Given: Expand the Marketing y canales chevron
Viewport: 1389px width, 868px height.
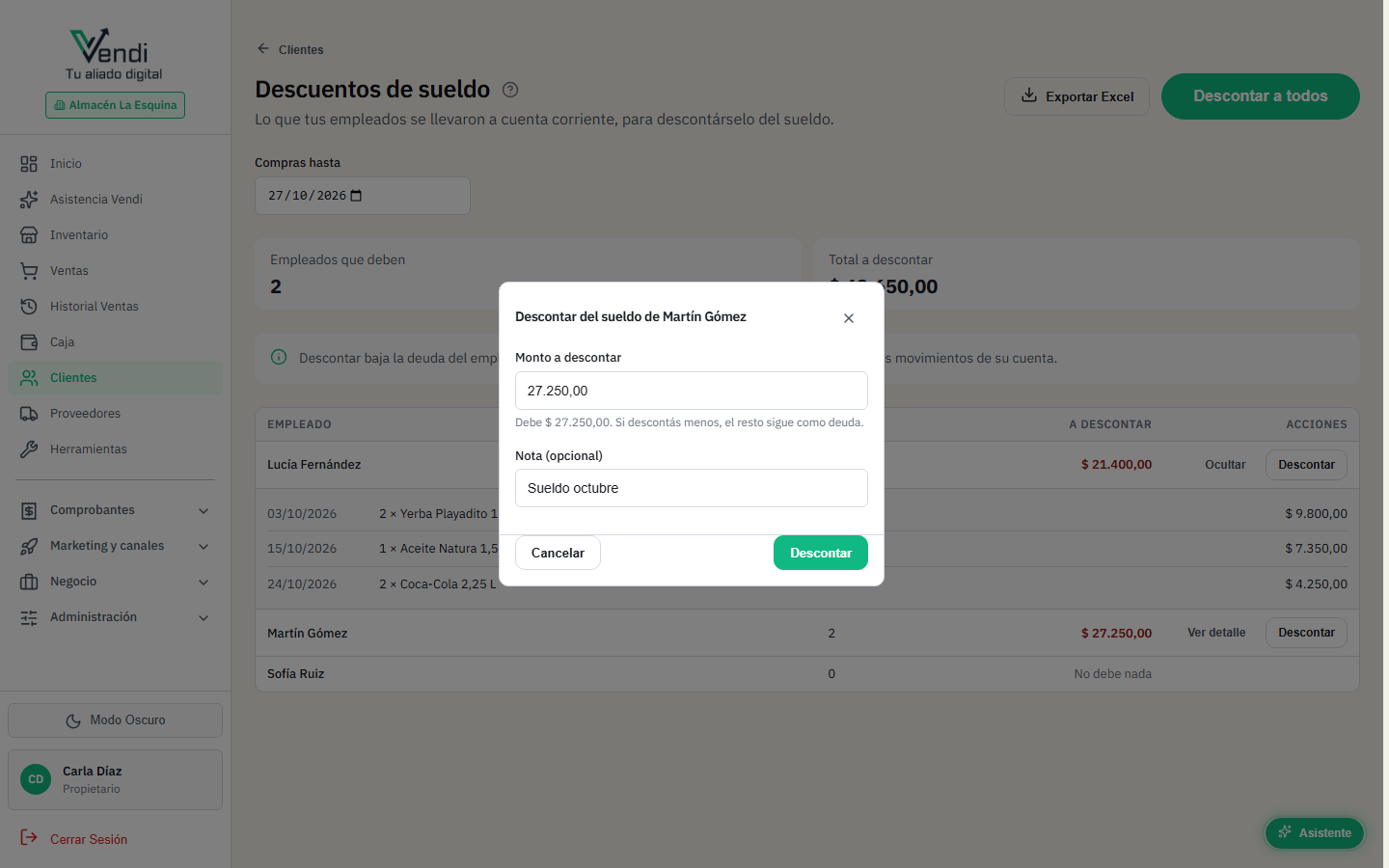Looking at the screenshot, I should pos(204,546).
